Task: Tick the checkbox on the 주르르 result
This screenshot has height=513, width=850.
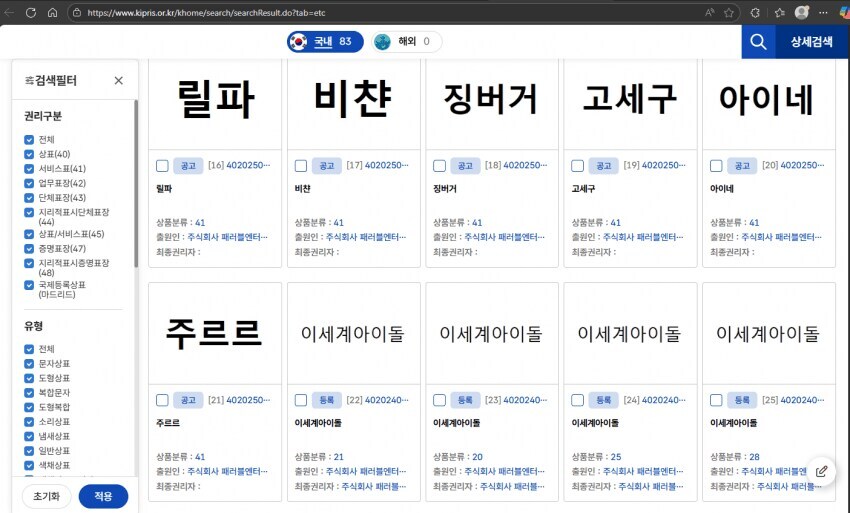Action: (162, 400)
